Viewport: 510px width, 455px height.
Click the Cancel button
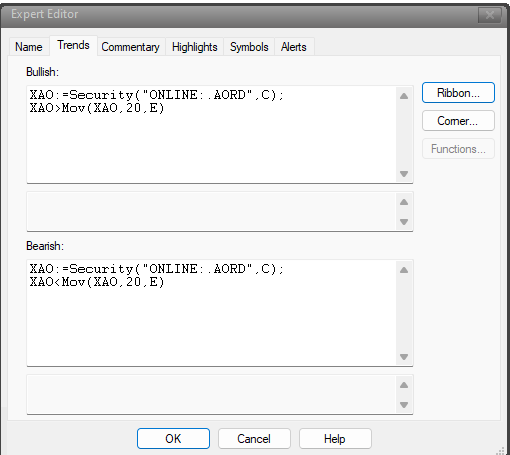pyautogui.click(x=254, y=439)
